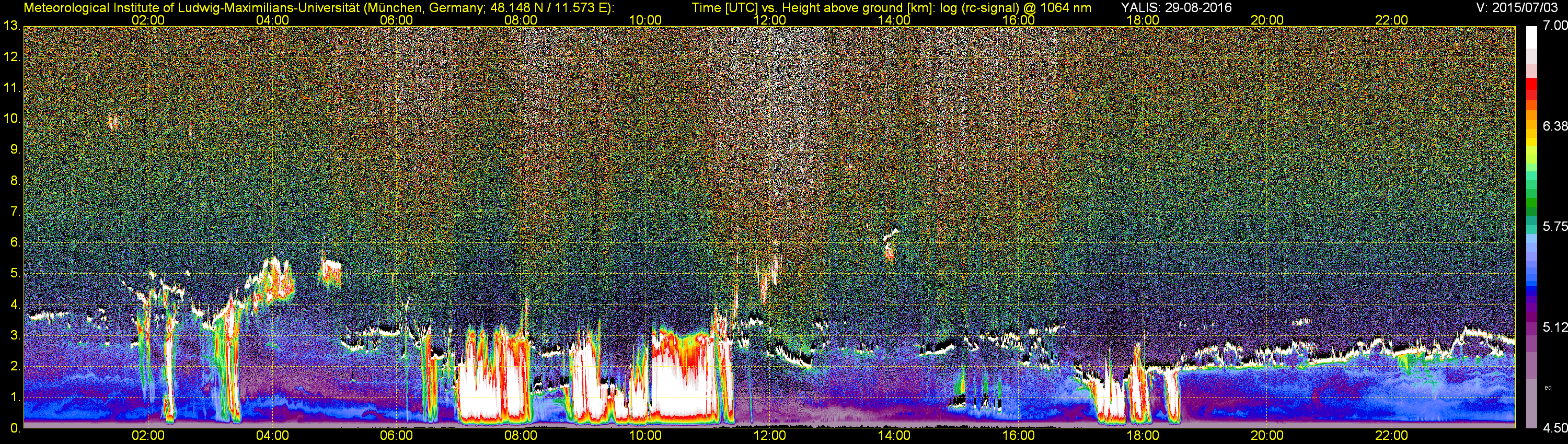
Task: Click the 08:00 label on the top time axis
Action: pos(521,20)
